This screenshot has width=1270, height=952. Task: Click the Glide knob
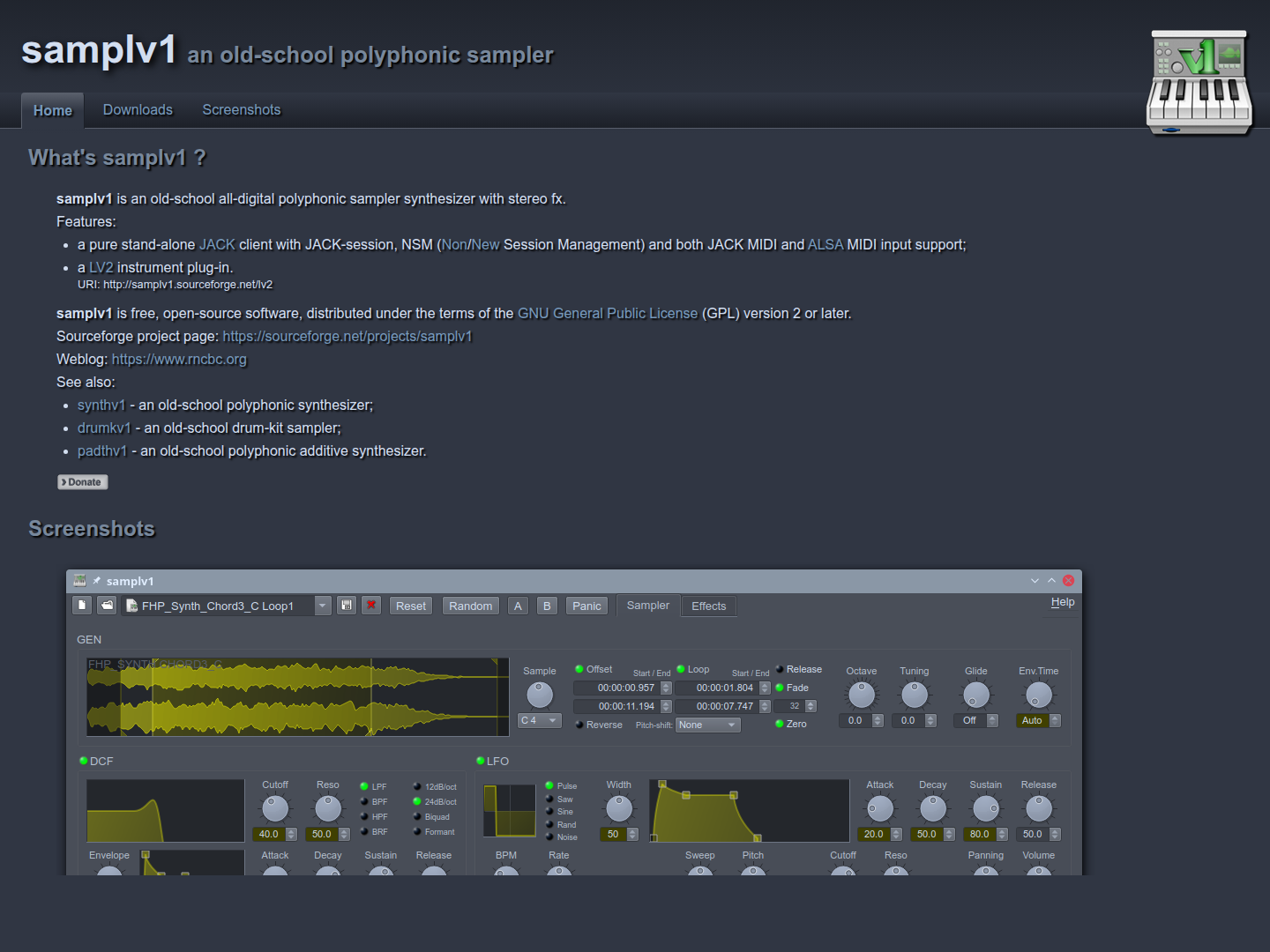click(976, 695)
